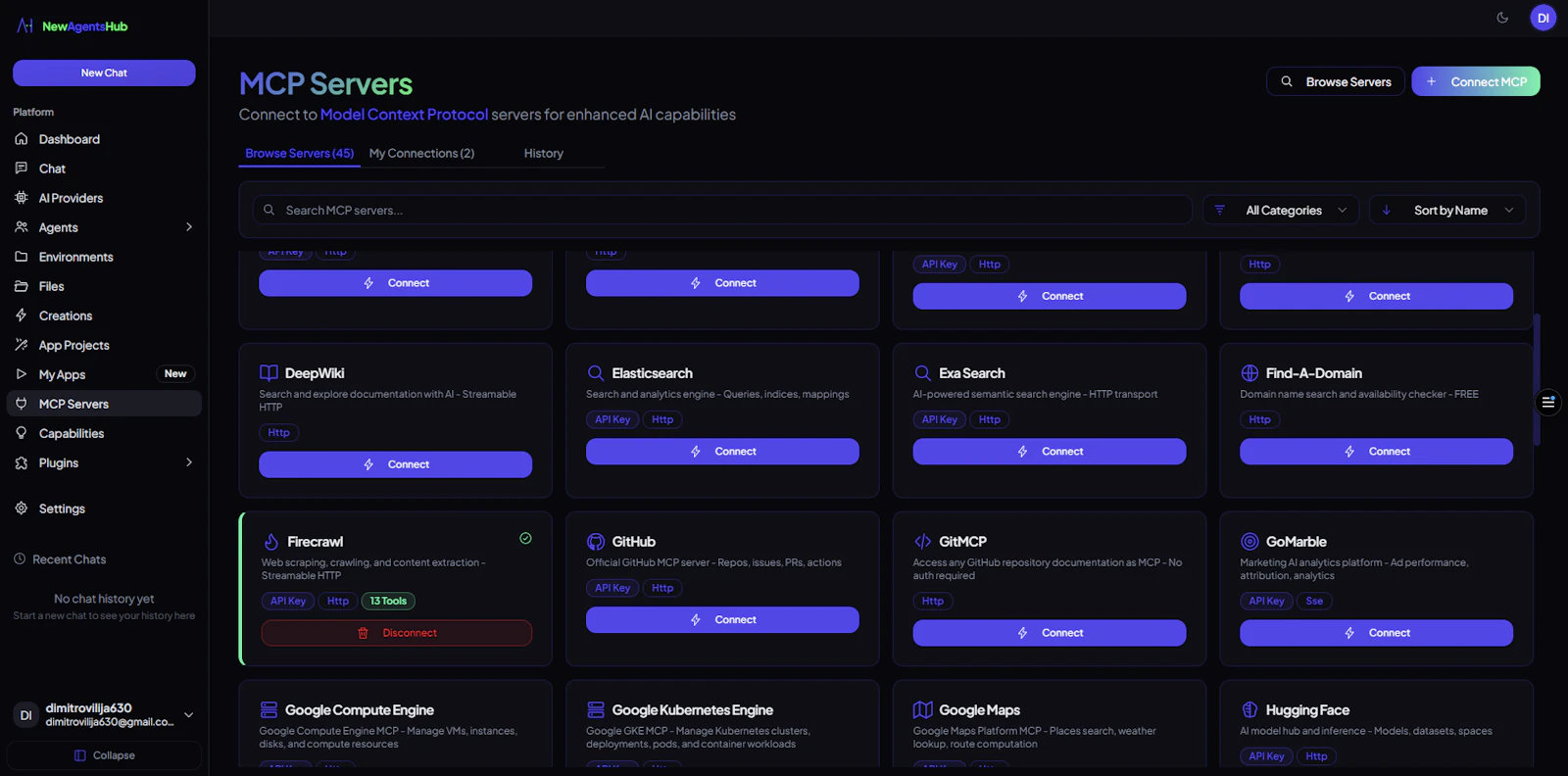Click the My Apps play icon

[x=22, y=374]
